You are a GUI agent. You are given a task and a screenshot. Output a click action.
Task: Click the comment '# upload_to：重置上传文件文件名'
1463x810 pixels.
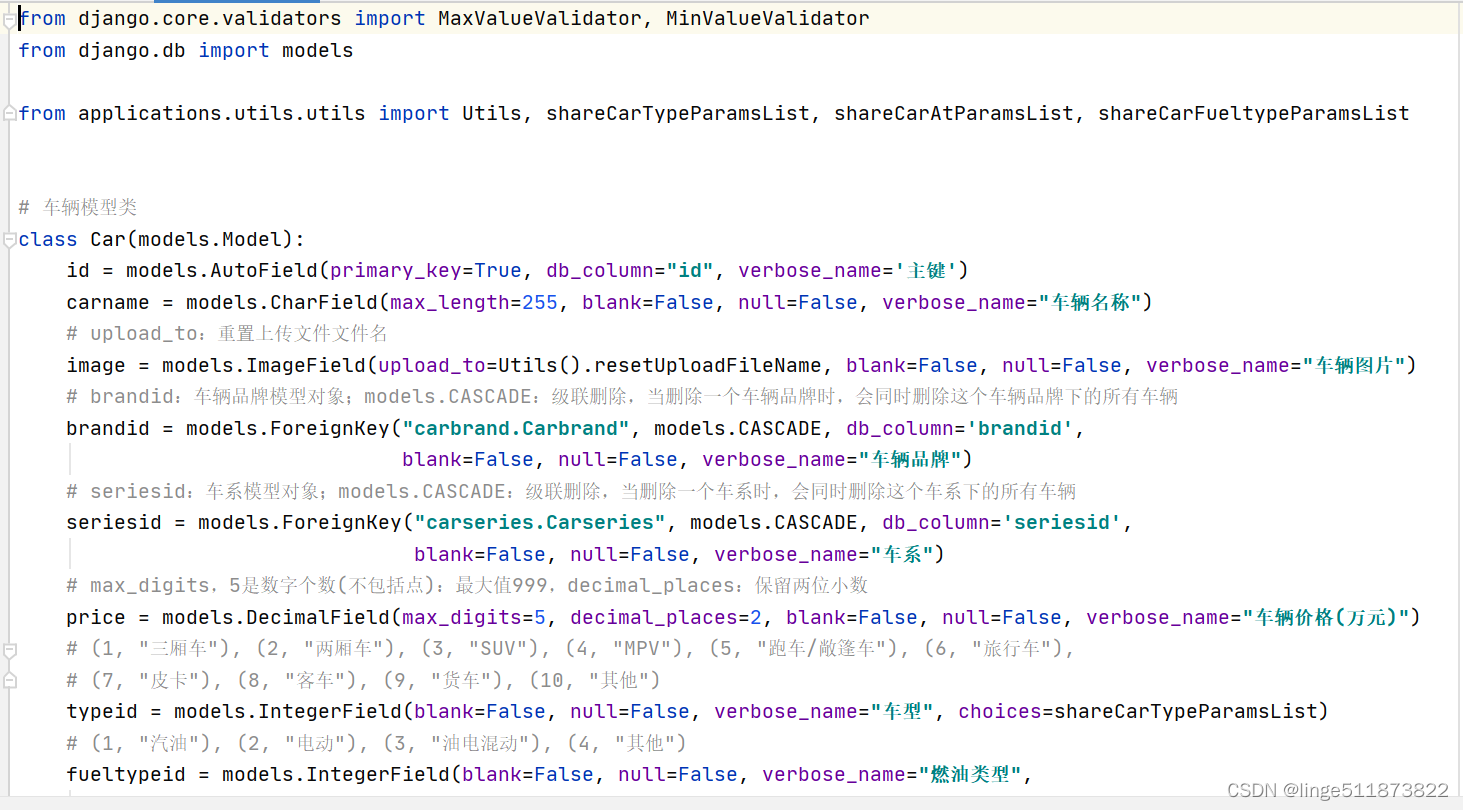pyautogui.click(x=227, y=334)
